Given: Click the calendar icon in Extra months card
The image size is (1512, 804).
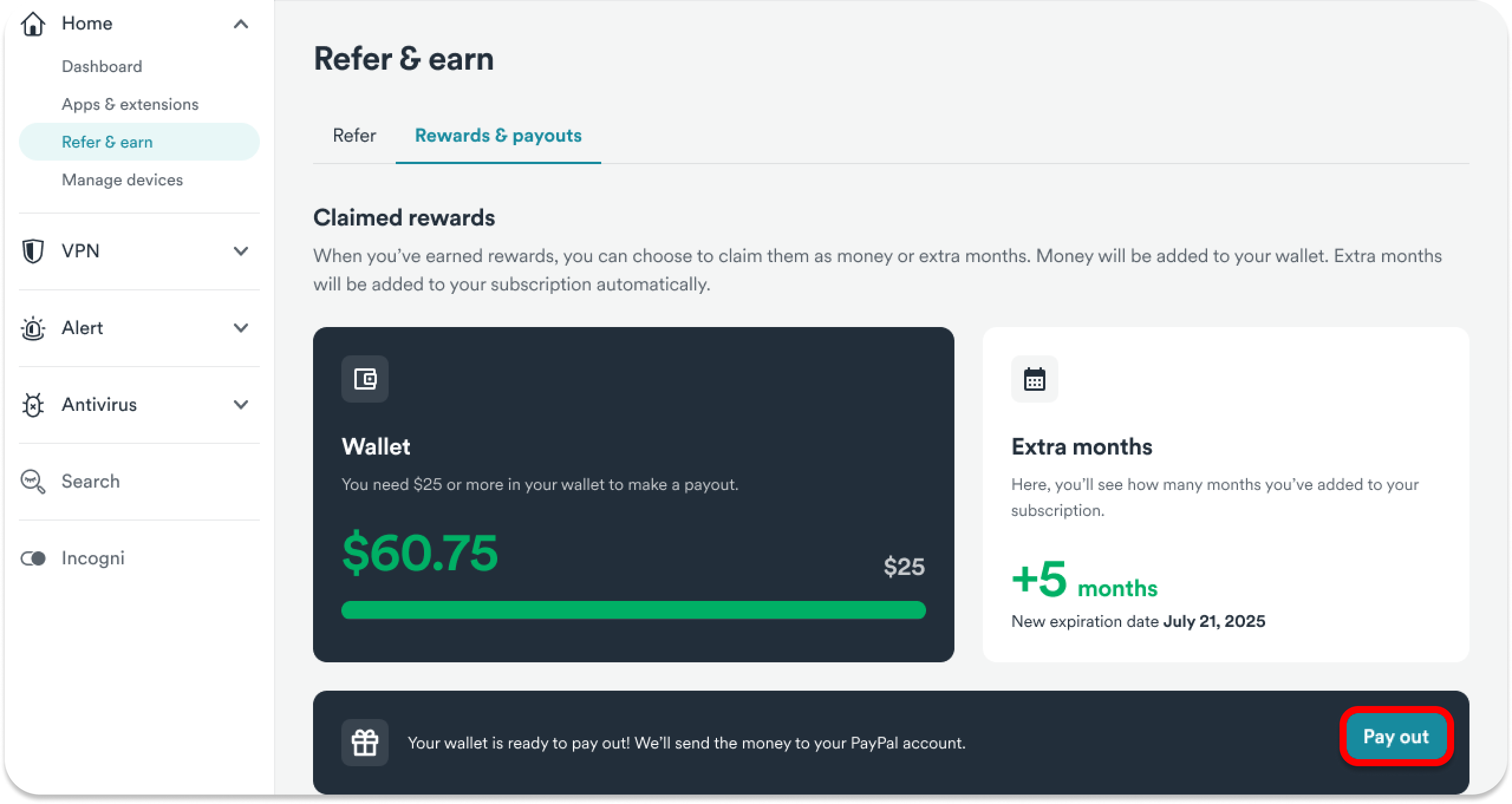Looking at the screenshot, I should 1034,379.
